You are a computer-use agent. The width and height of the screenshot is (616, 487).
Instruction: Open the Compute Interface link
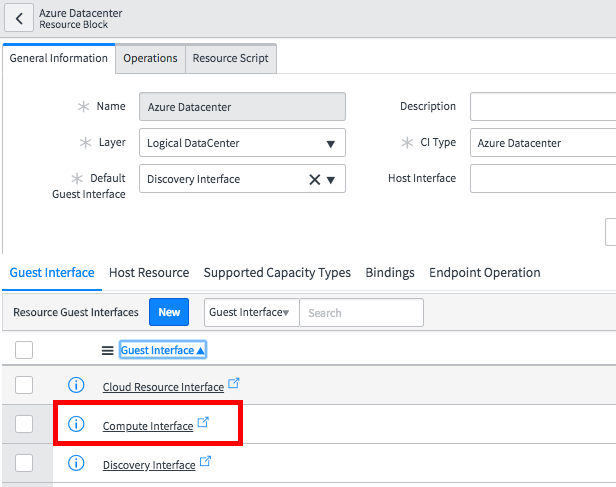pos(148,426)
